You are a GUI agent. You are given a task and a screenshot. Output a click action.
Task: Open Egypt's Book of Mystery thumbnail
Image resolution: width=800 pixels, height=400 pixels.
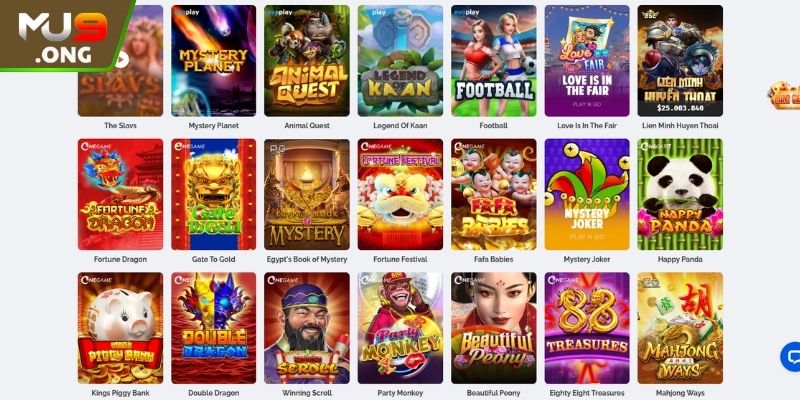(307, 194)
